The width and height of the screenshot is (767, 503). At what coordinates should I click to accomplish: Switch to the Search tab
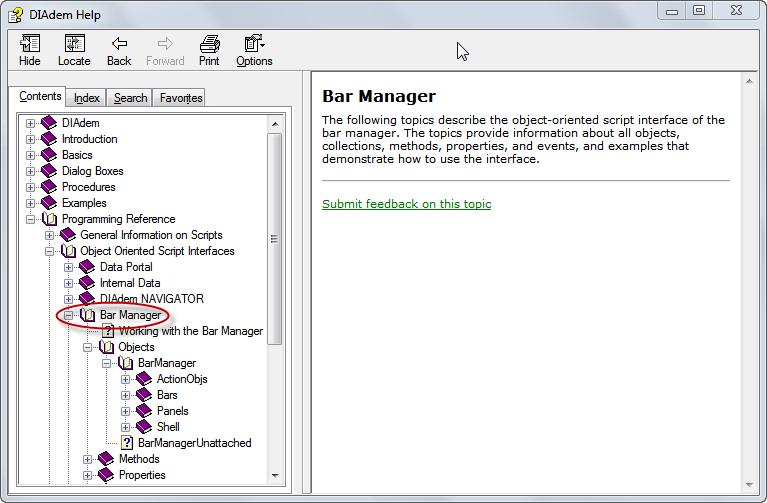click(x=130, y=98)
